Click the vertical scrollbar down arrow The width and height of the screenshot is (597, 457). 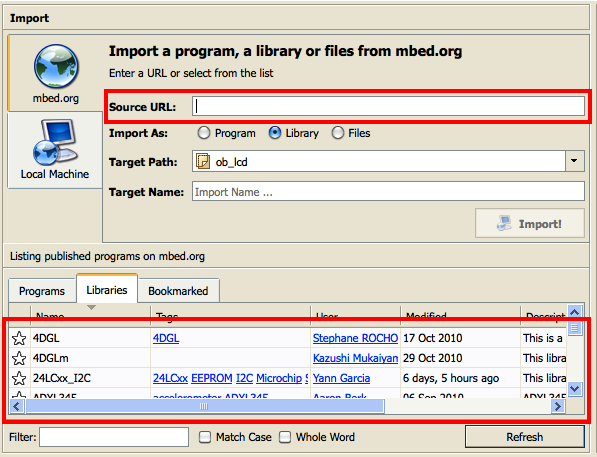point(575,389)
